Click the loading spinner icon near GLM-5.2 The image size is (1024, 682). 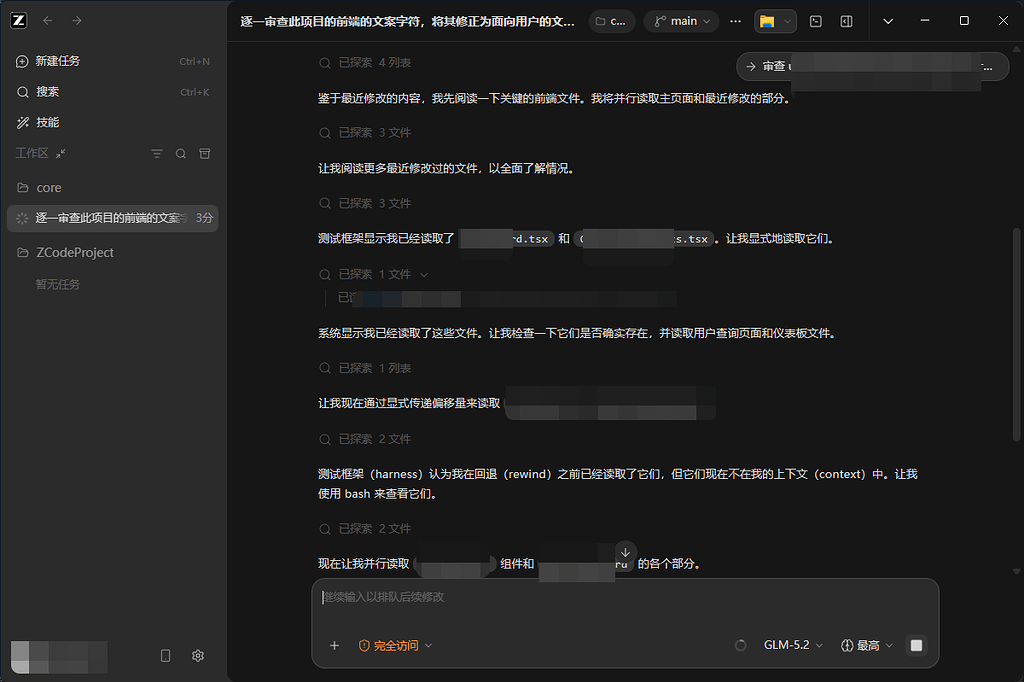click(x=741, y=645)
